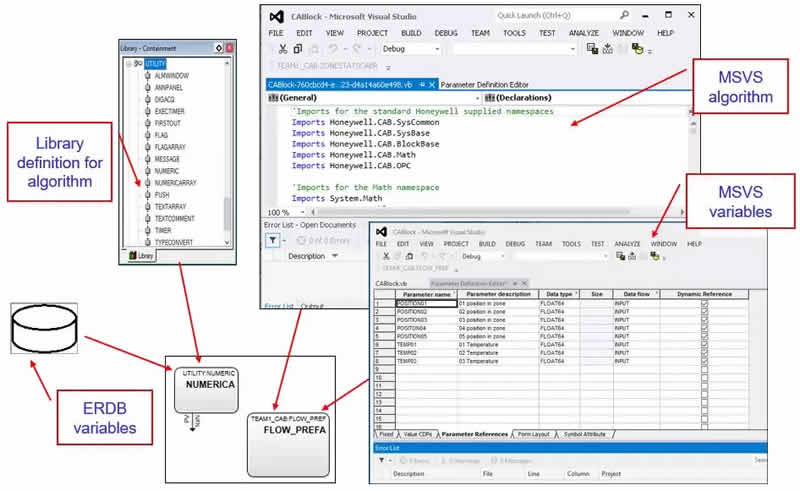Click the UTILITY library icon next to its label

(138, 64)
